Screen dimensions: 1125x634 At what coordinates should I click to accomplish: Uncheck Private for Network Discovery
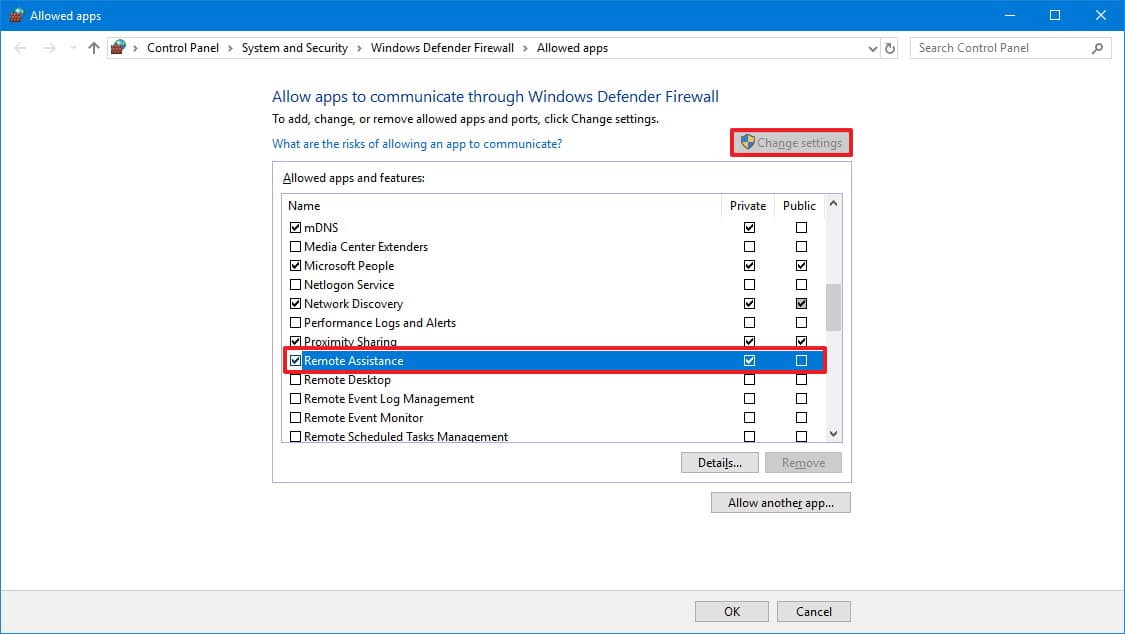[749, 303]
